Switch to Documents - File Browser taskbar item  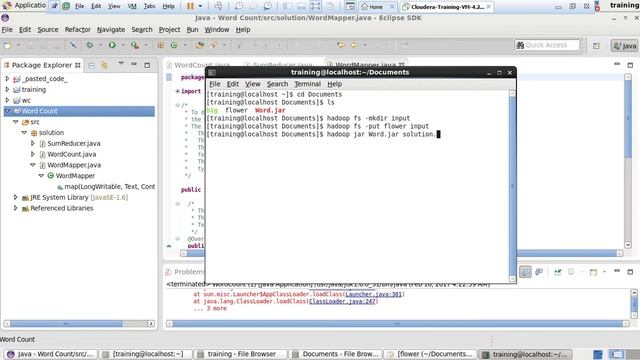(x=336, y=354)
